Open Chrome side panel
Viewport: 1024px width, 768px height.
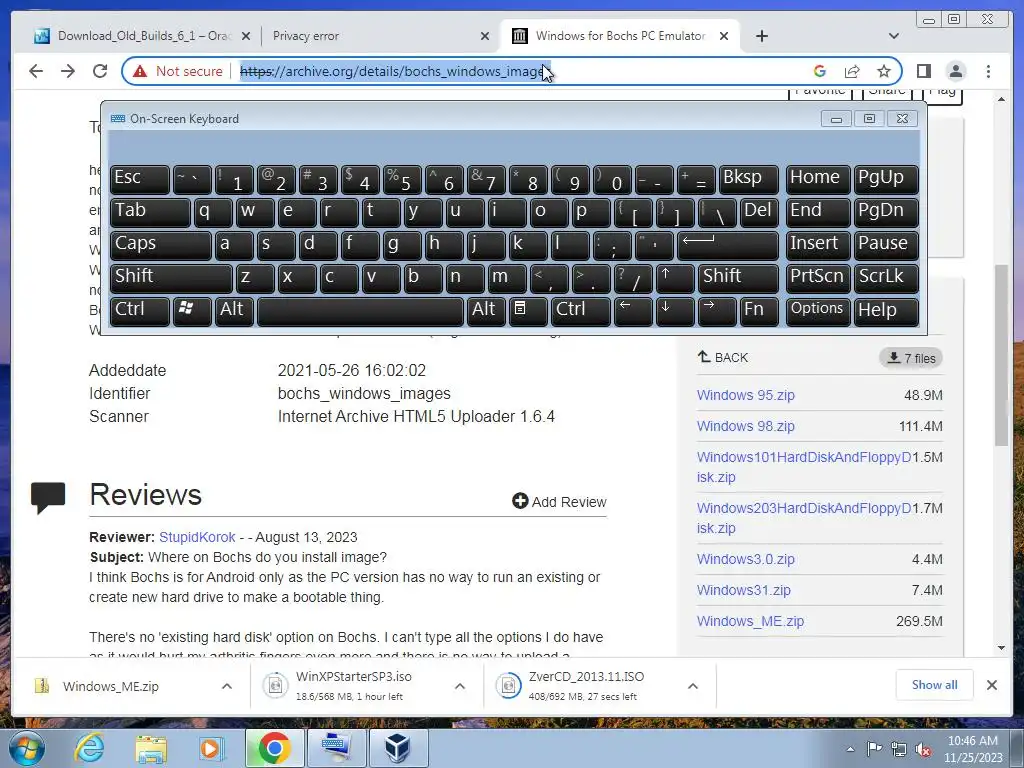923,71
